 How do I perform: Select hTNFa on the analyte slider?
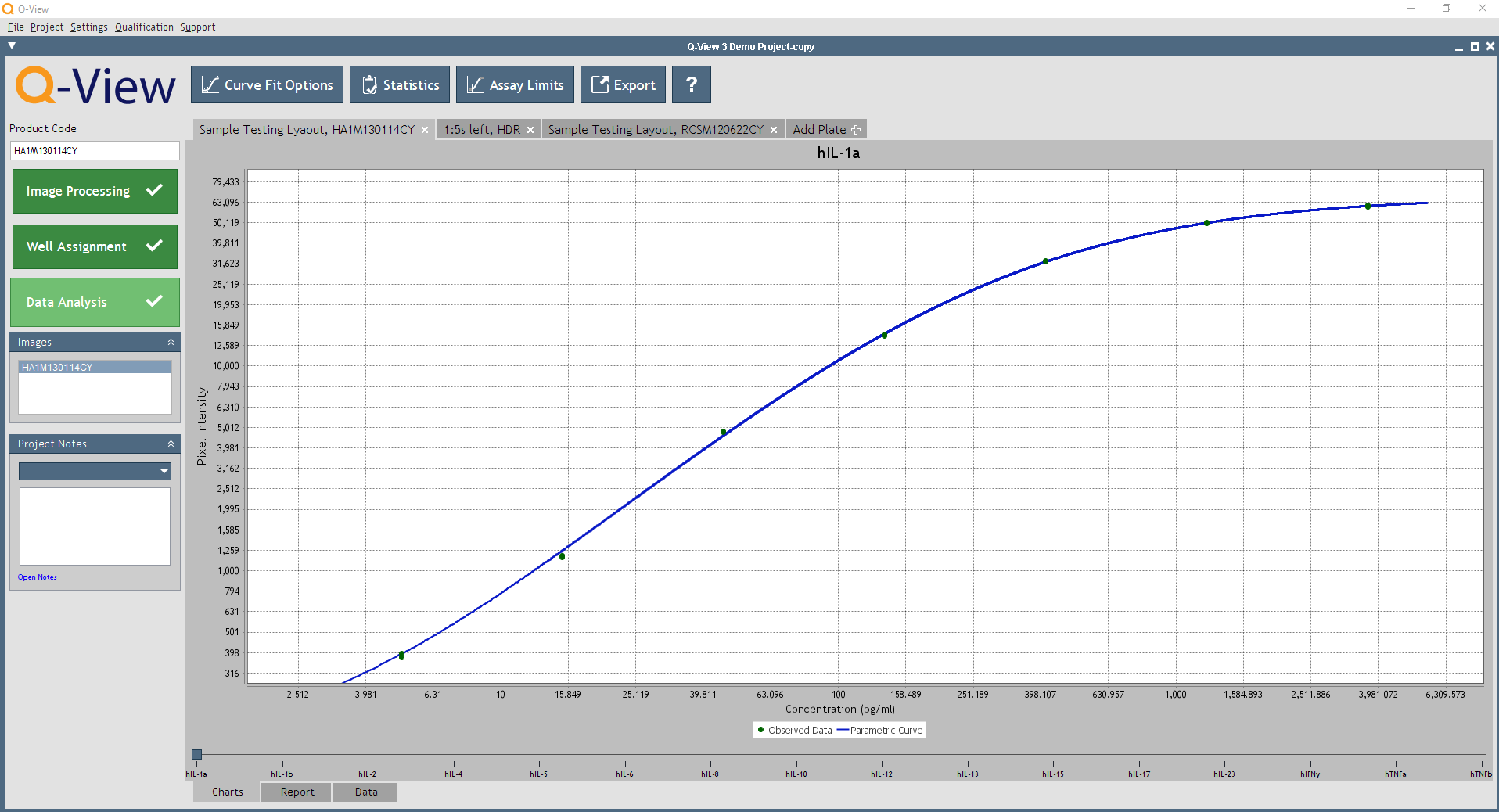pyautogui.click(x=1396, y=774)
